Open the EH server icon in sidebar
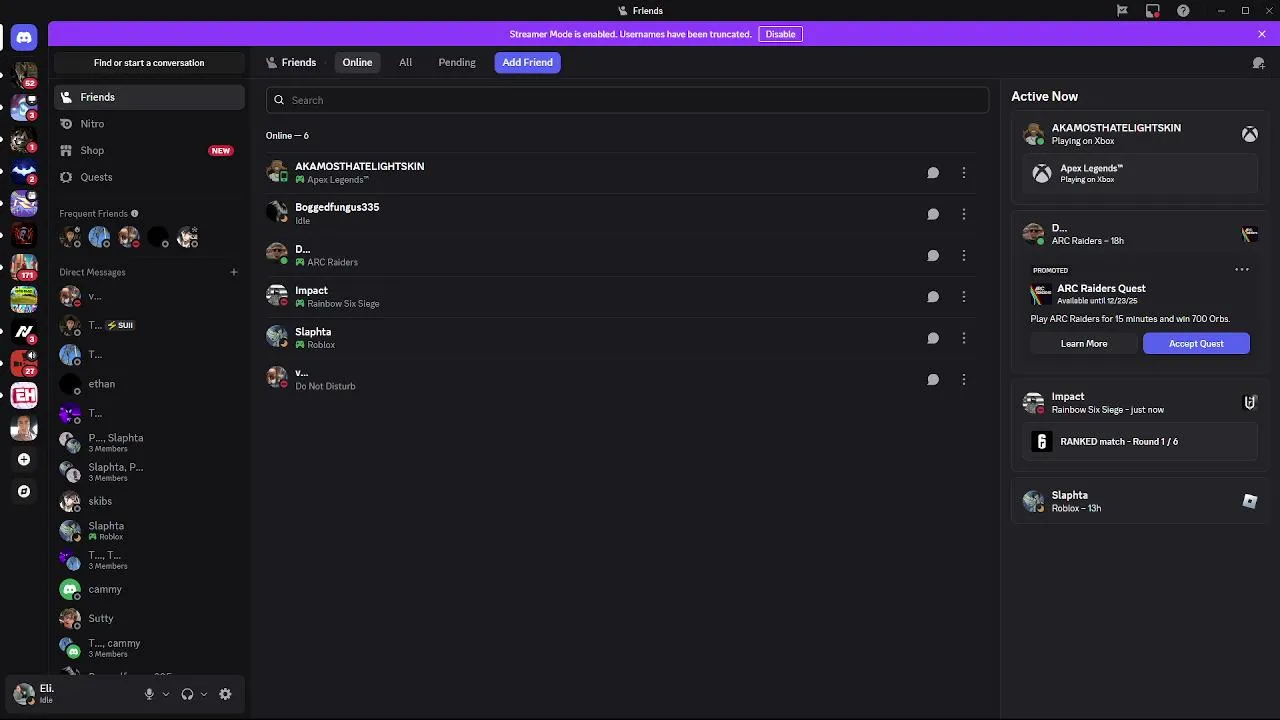 pos(24,395)
